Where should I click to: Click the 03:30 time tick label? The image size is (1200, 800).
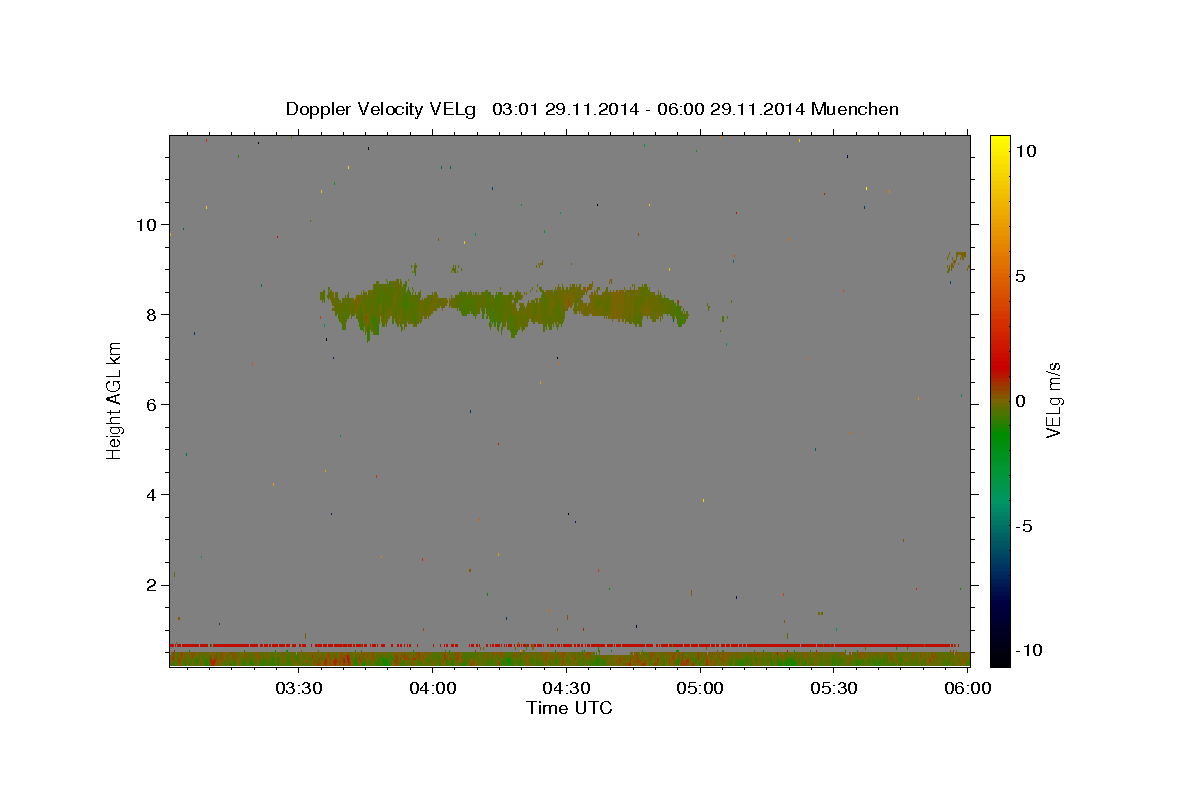(298, 688)
